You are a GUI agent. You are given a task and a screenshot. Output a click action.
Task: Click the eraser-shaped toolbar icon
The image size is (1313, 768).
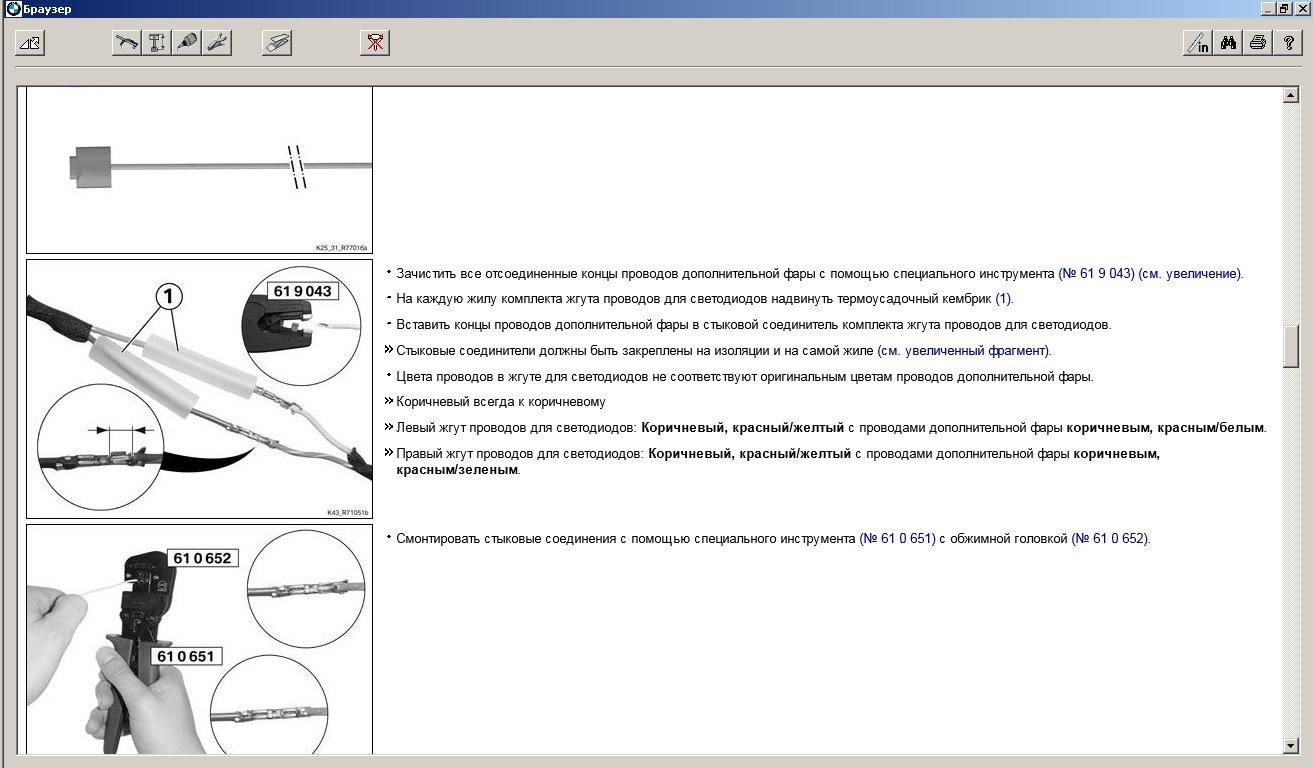click(x=277, y=43)
